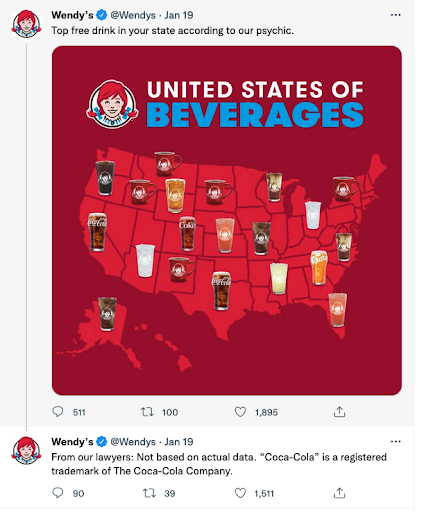
Task: Open Wendy's profile name on first tweet
Action: coord(72,15)
